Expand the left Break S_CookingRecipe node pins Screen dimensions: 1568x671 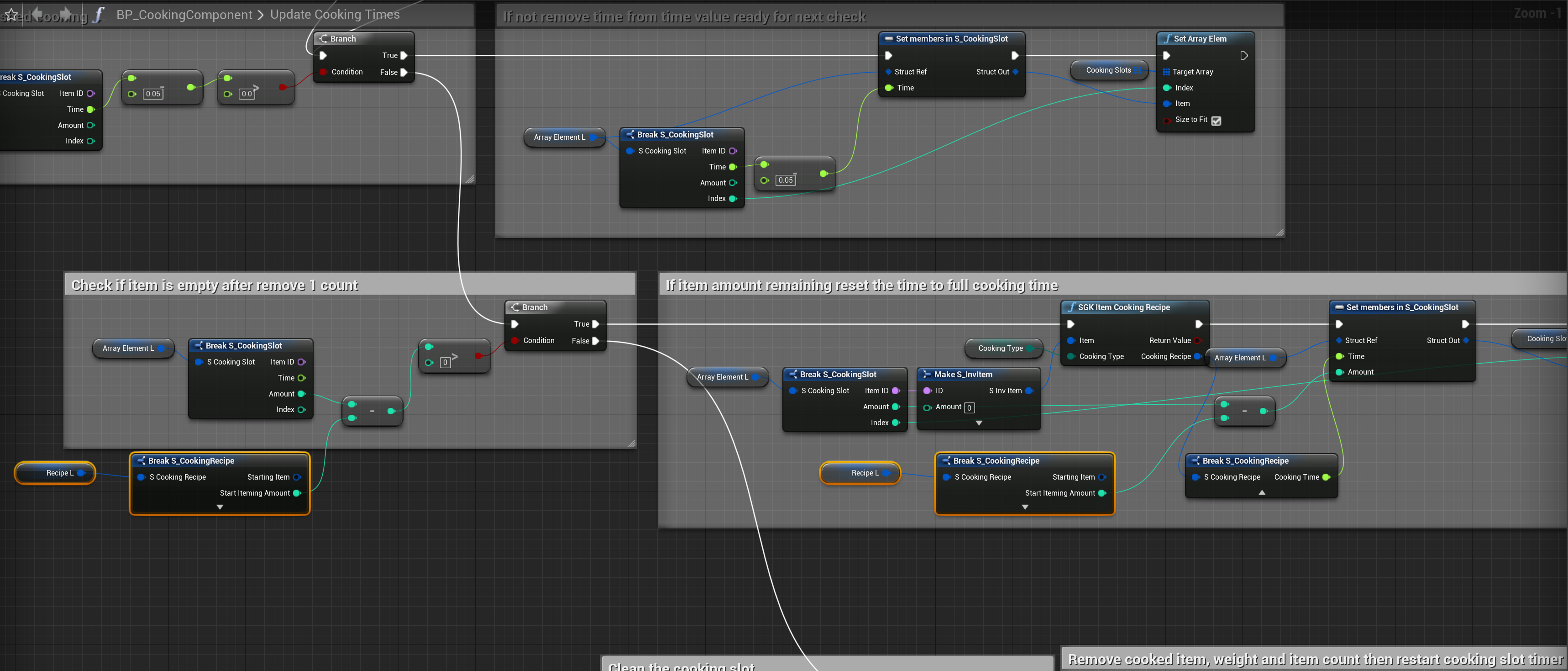pos(220,507)
